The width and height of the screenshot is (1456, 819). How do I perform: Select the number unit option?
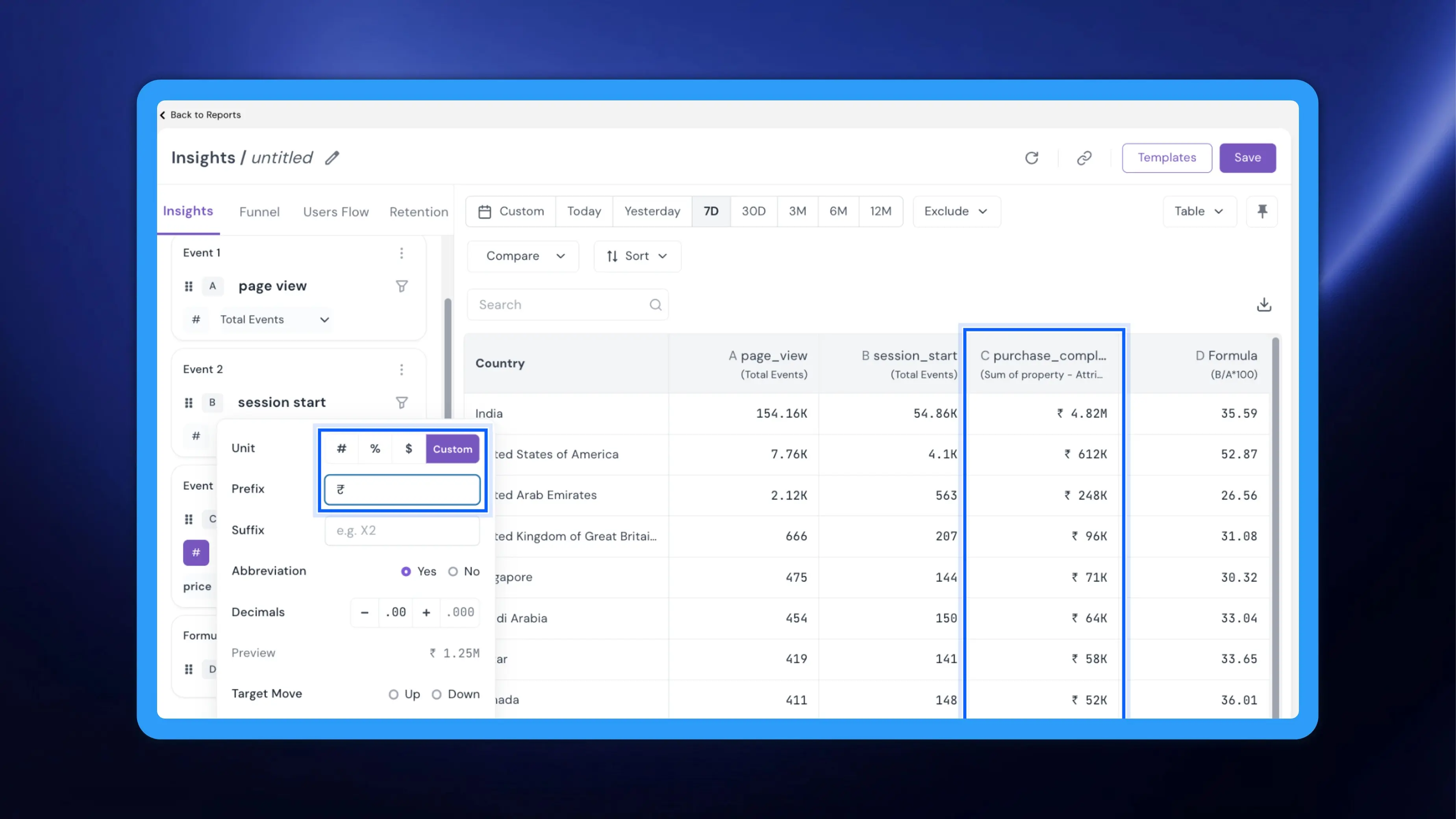click(x=341, y=449)
